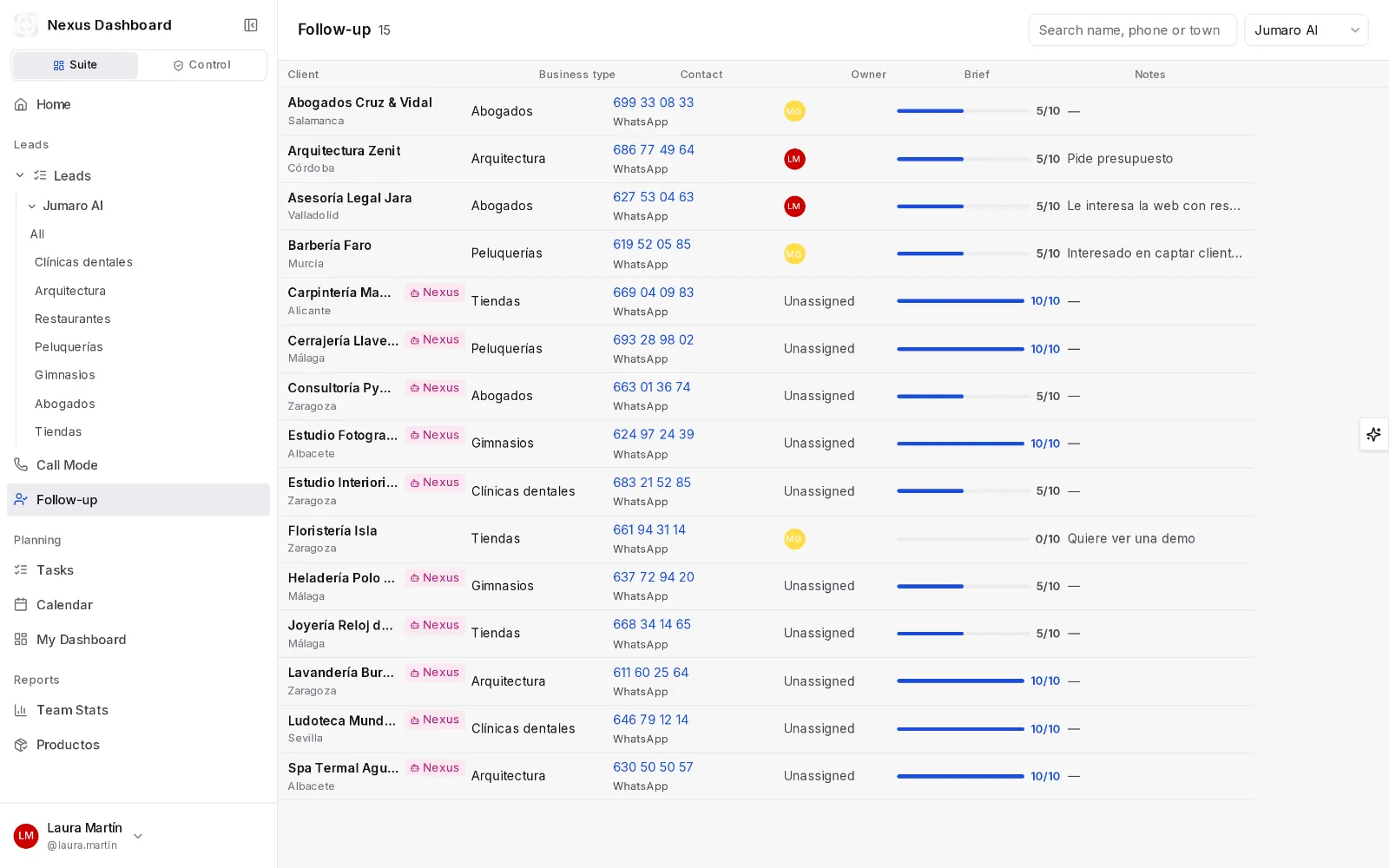Click the Home icon in sidebar

point(21,104)
